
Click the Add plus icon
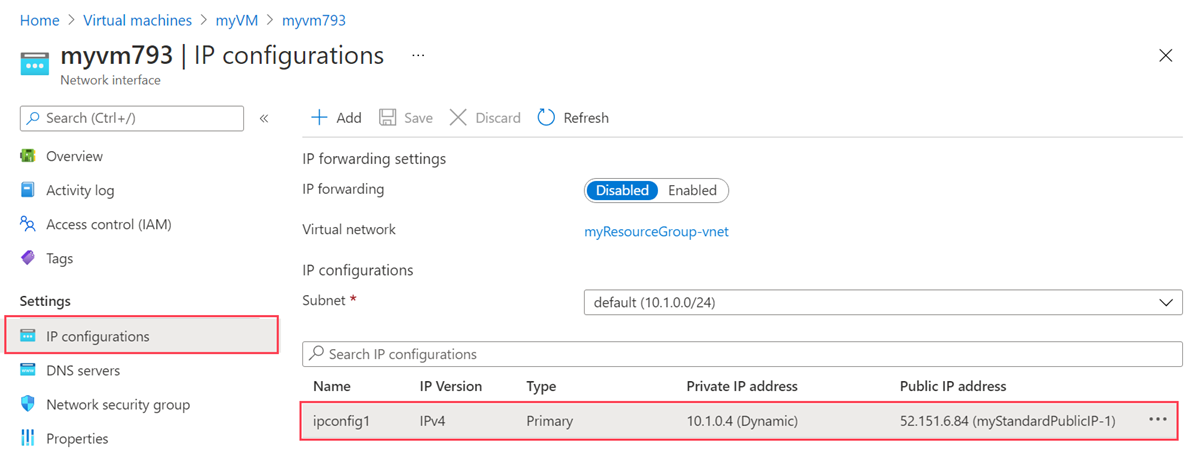(319, 117)
